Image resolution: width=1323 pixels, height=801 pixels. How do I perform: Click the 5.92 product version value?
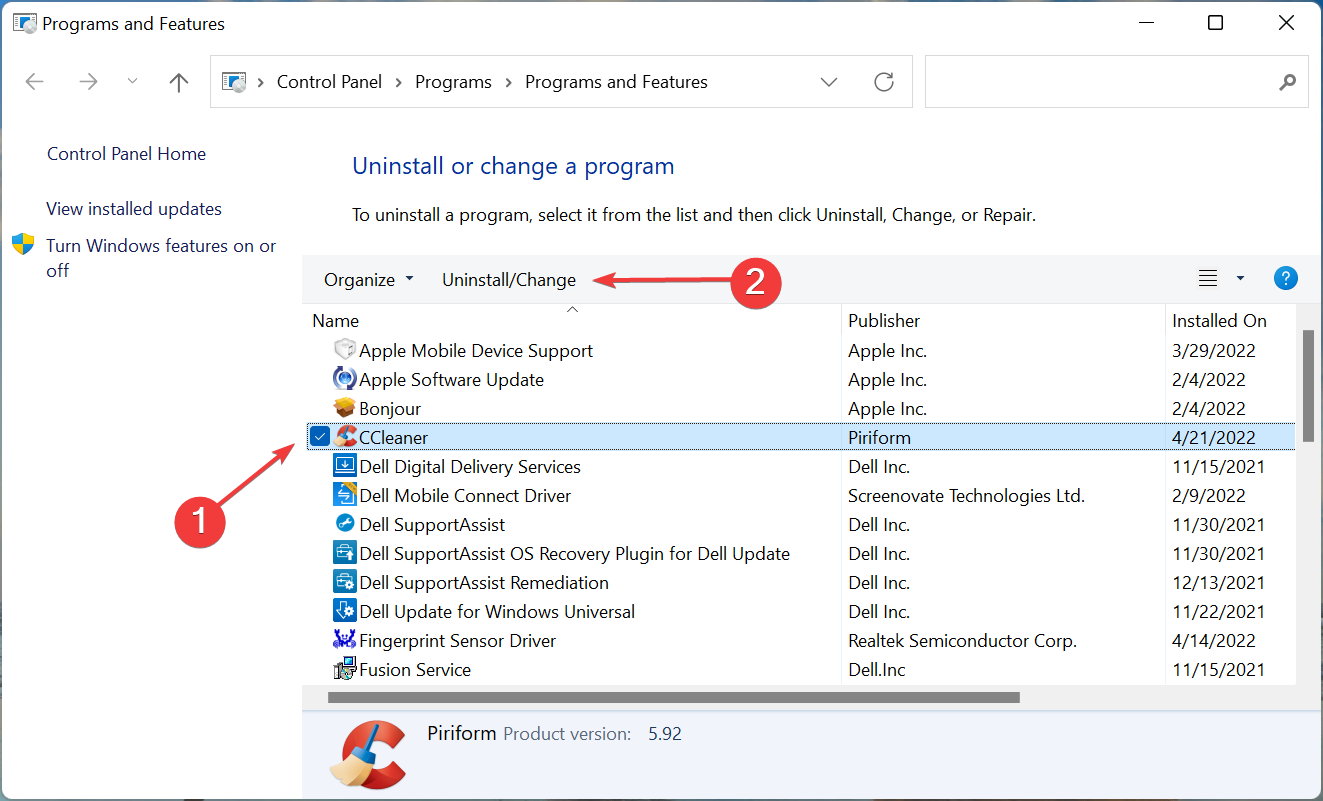click(x=665, y=734)
